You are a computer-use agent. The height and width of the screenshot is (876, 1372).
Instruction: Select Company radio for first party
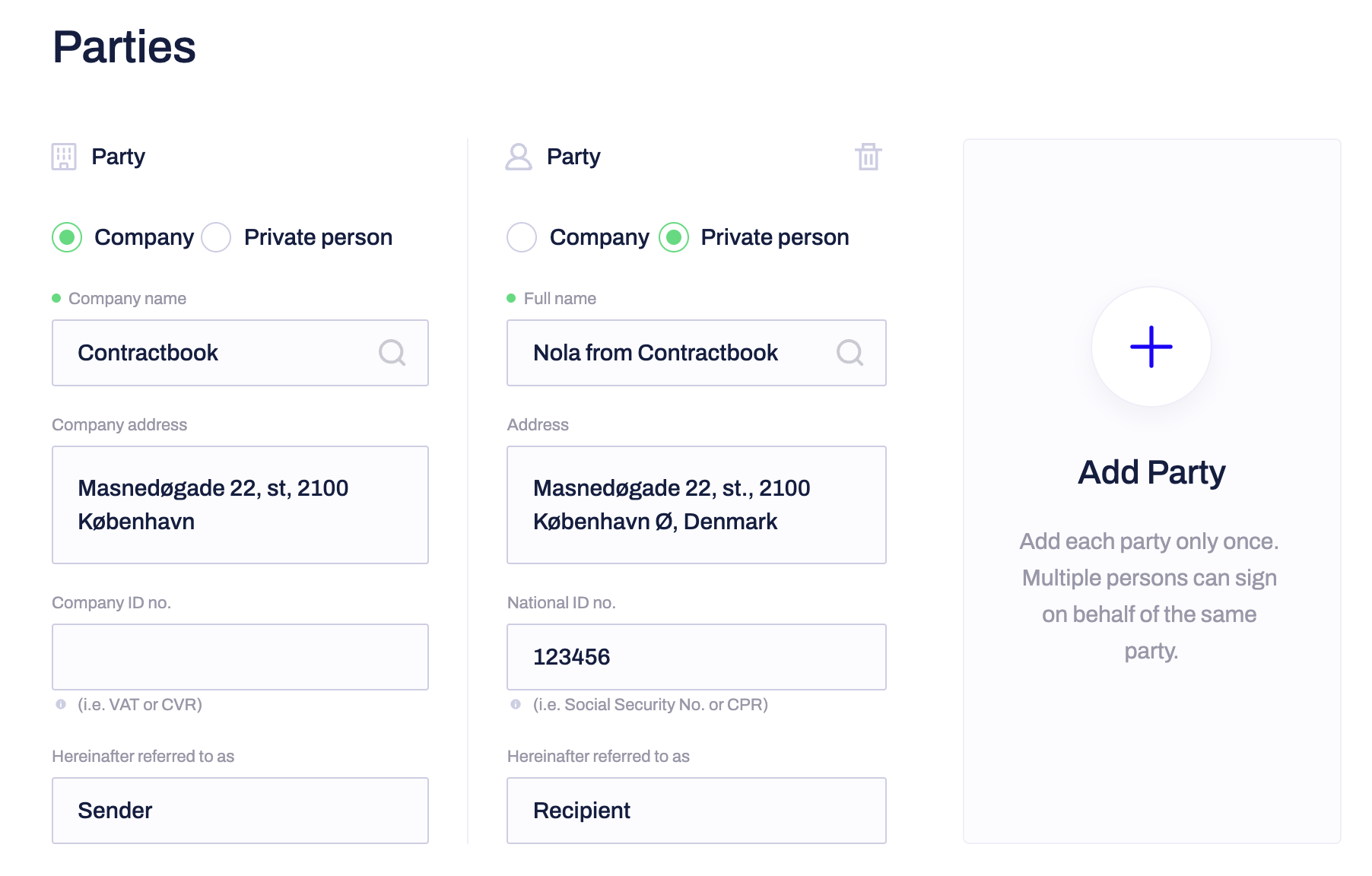point(67,237)
